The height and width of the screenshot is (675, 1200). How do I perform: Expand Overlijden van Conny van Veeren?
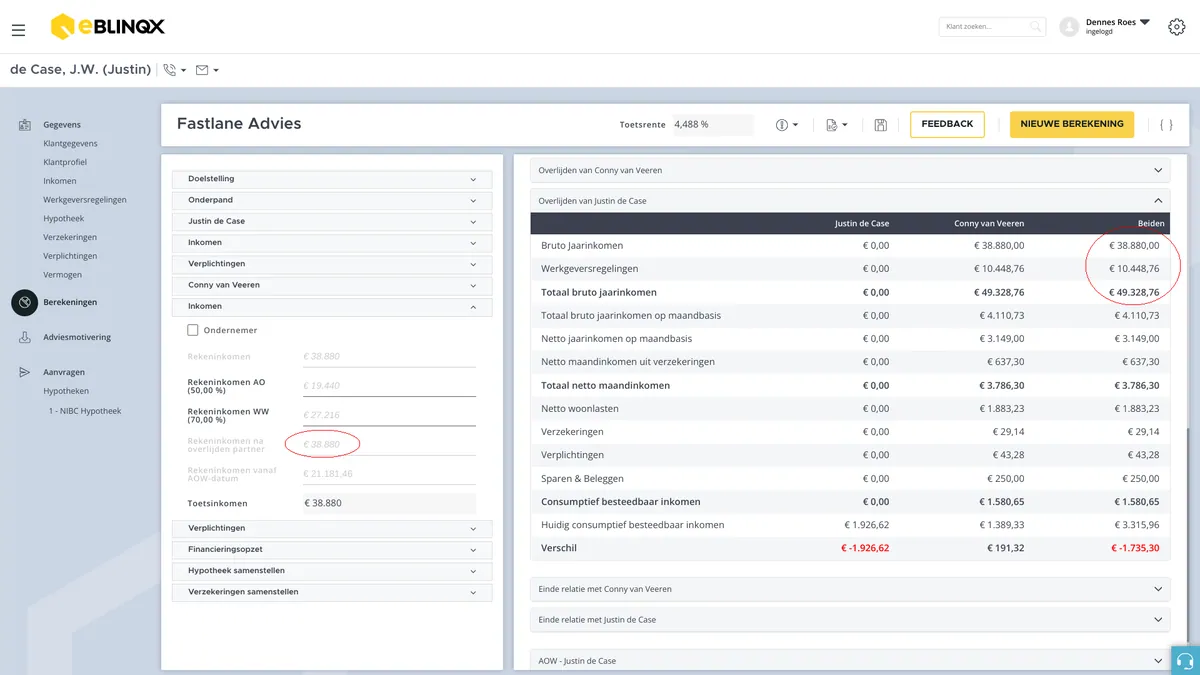pyautogui.click(x=849, y=170)
